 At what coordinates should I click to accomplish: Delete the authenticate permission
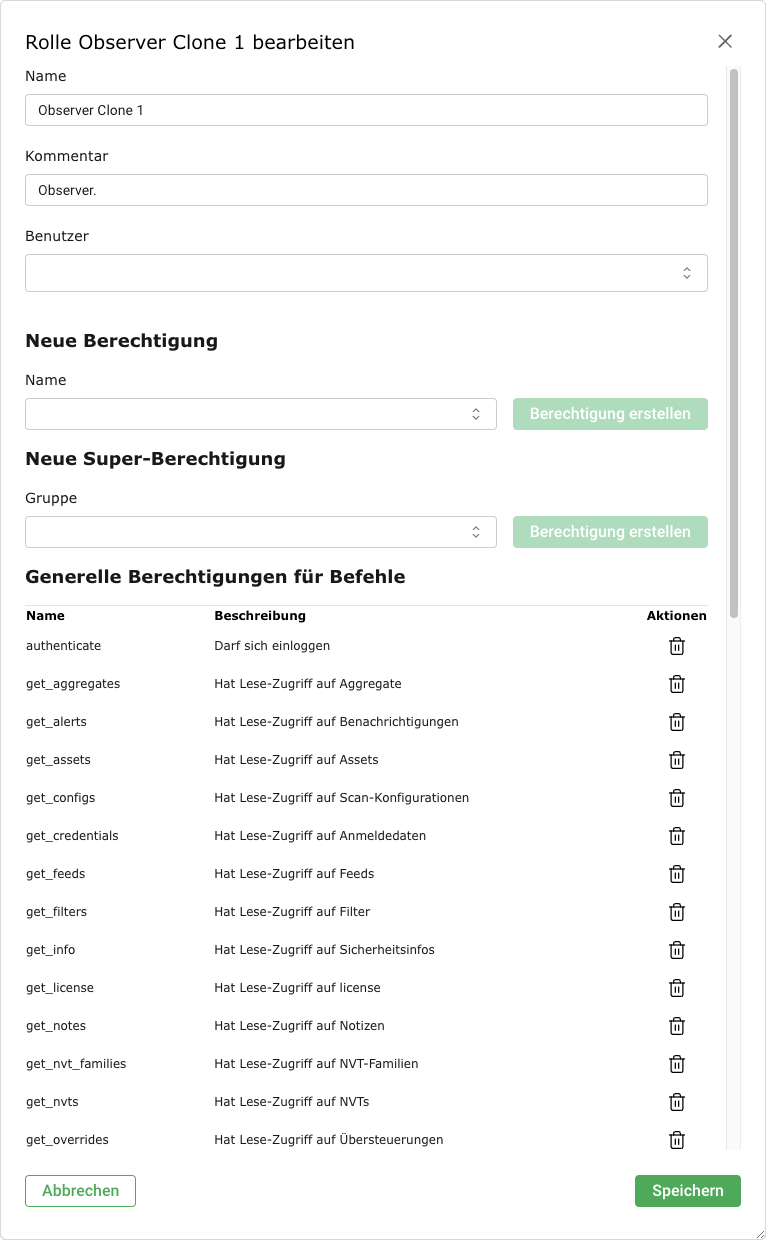pos(677,646)
